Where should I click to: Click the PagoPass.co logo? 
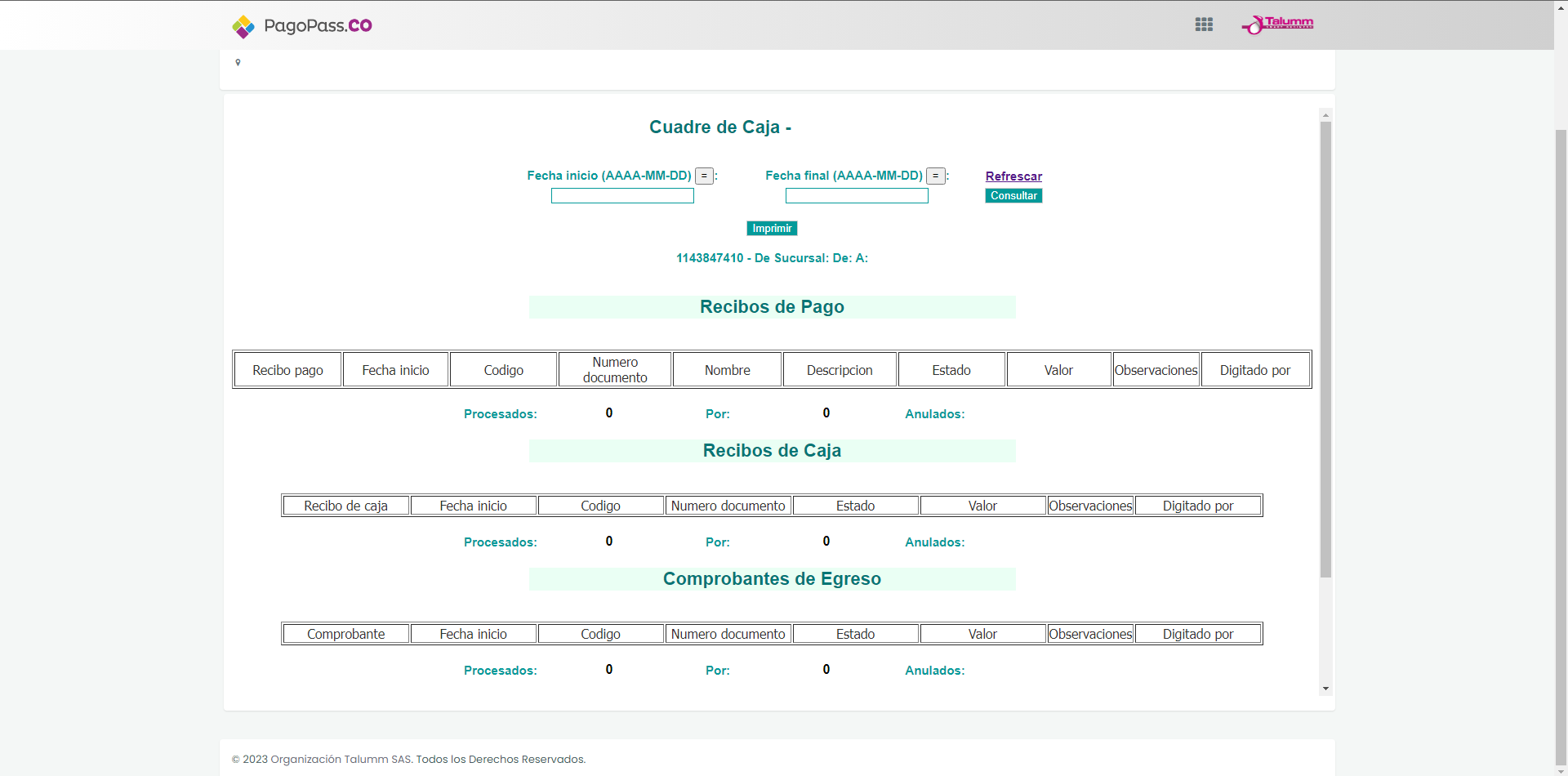click(302, 26)
